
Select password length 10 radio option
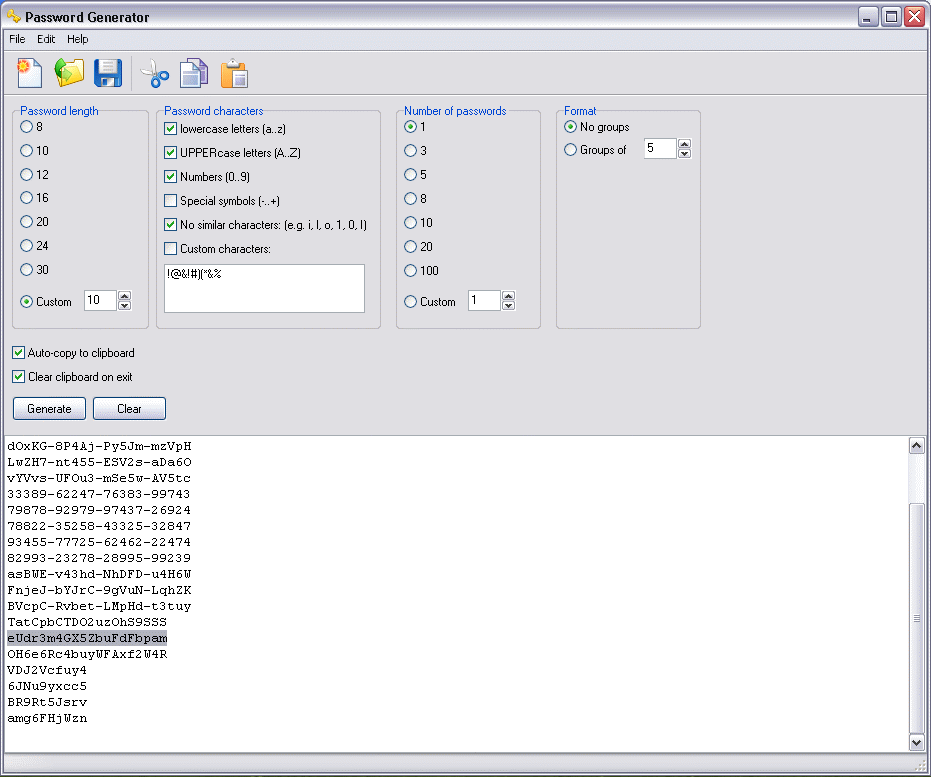[26, 151]
